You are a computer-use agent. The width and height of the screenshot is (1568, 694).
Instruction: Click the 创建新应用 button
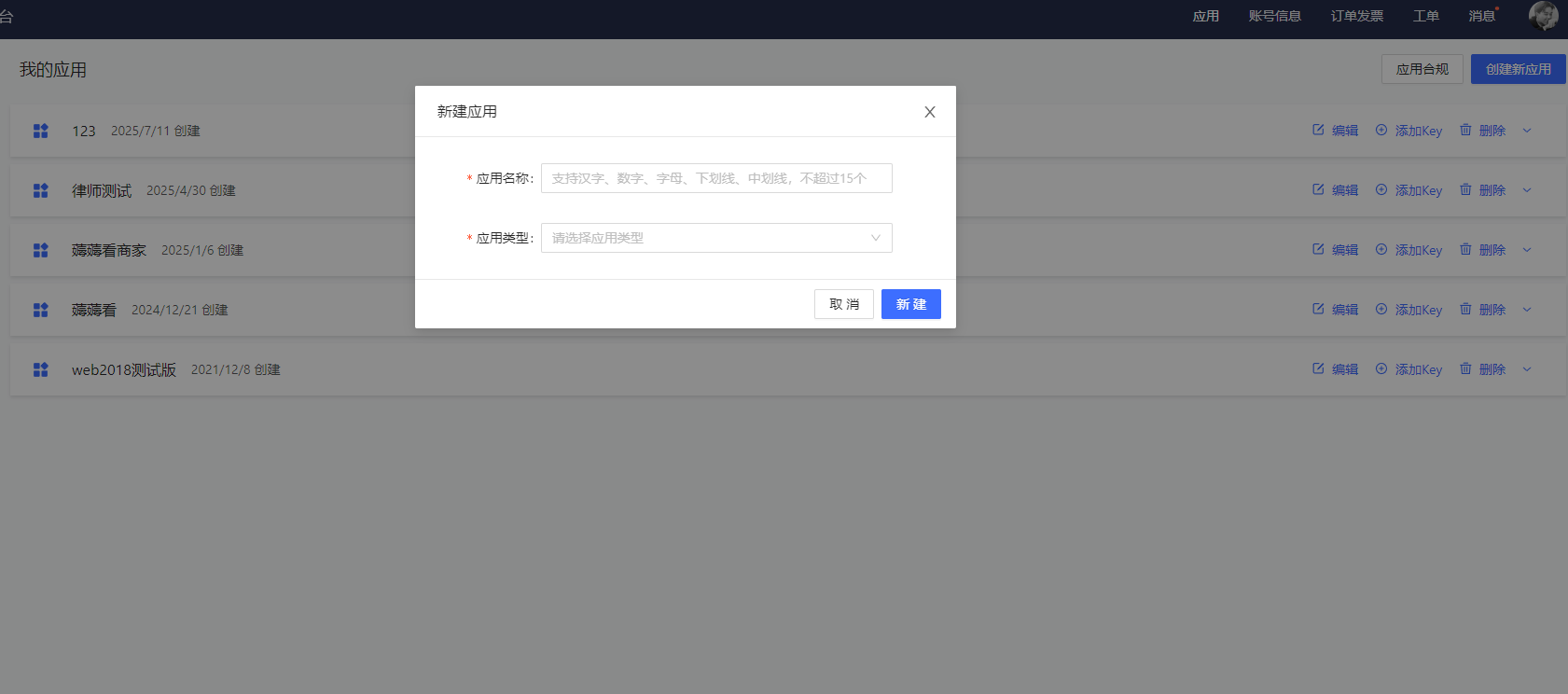(1519, 69)
